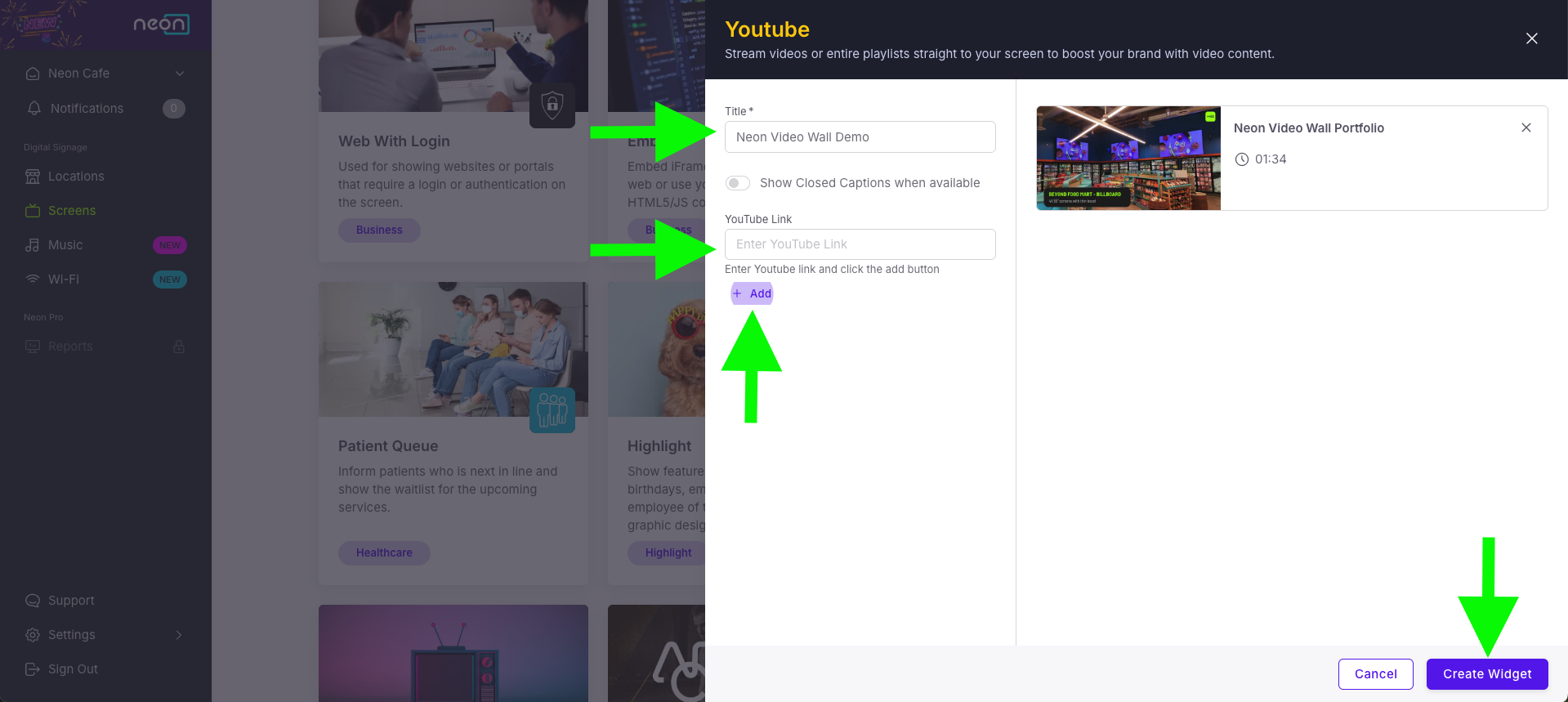
Task: Click the Neon logo in the sidebar
Action: coord(162,24)
